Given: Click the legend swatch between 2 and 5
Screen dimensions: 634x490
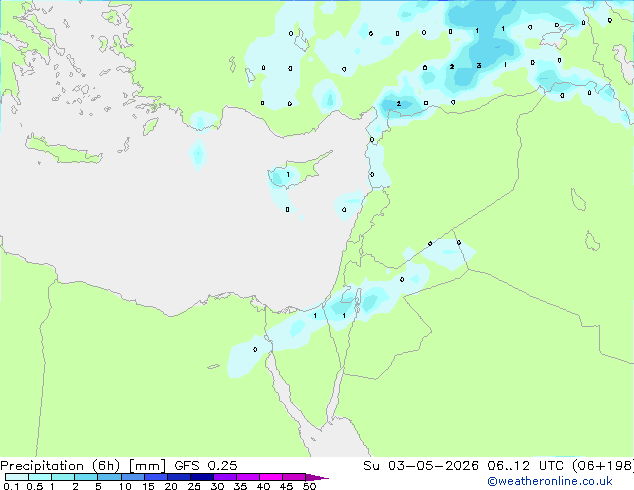Looking at the screenshot, I should click(86, 477).
